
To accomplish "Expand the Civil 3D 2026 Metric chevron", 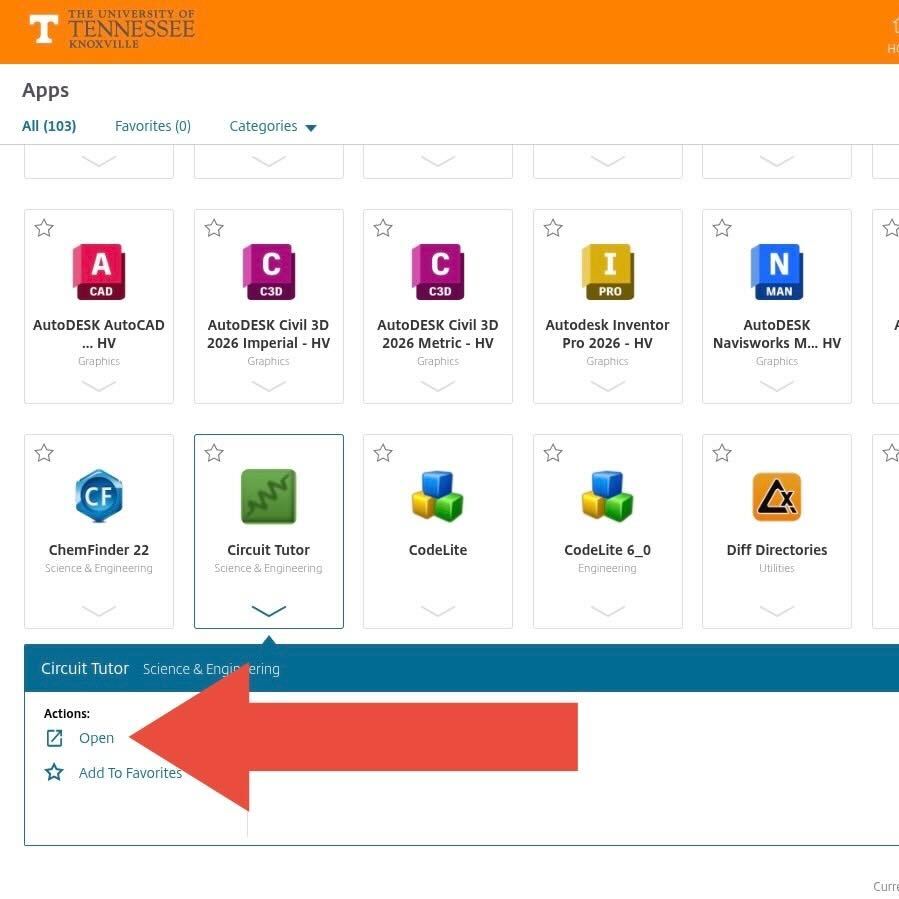I will (438, 386).
